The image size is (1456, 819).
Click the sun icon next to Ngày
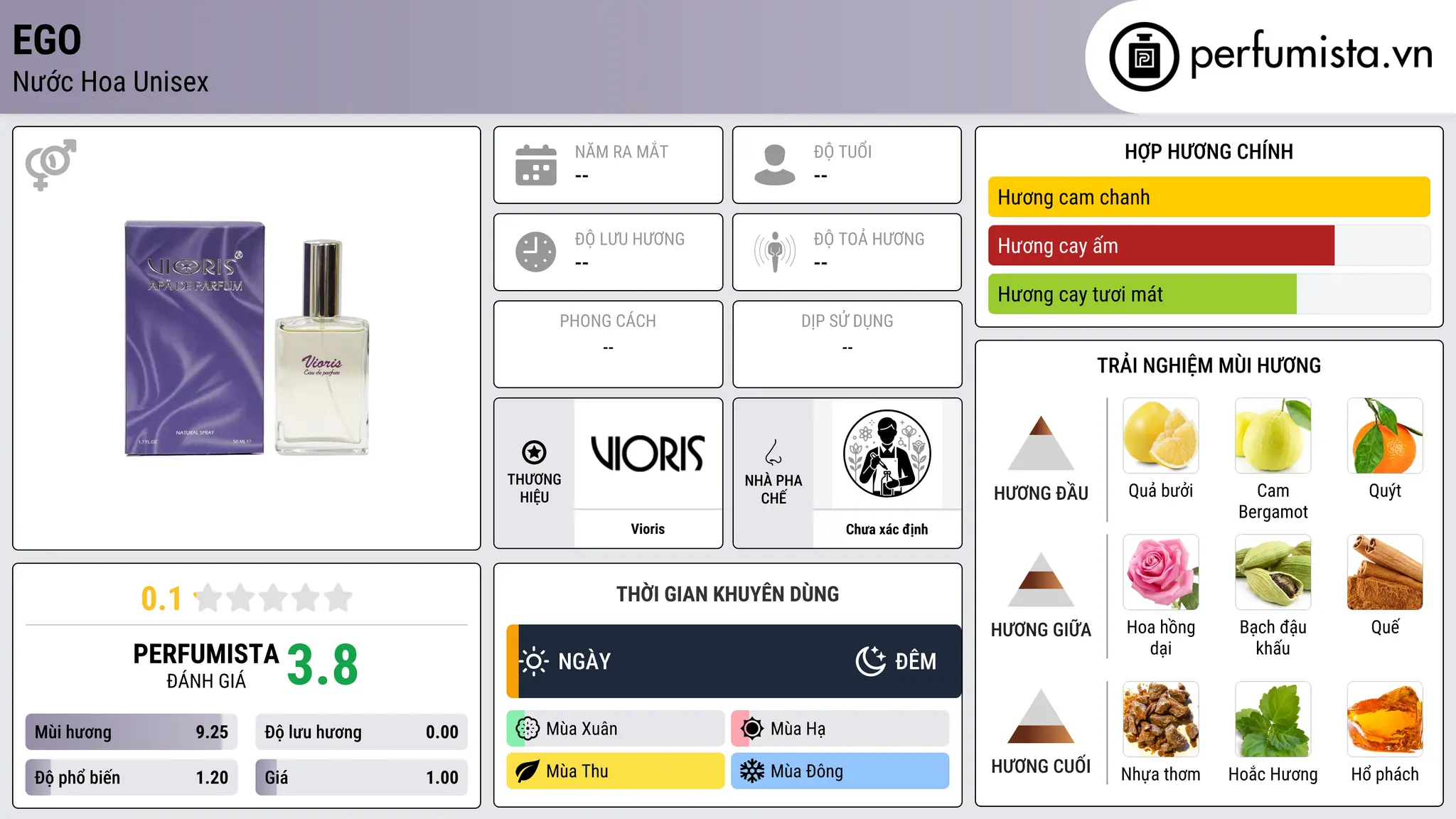pyautogui.click(x=534, y=661)
